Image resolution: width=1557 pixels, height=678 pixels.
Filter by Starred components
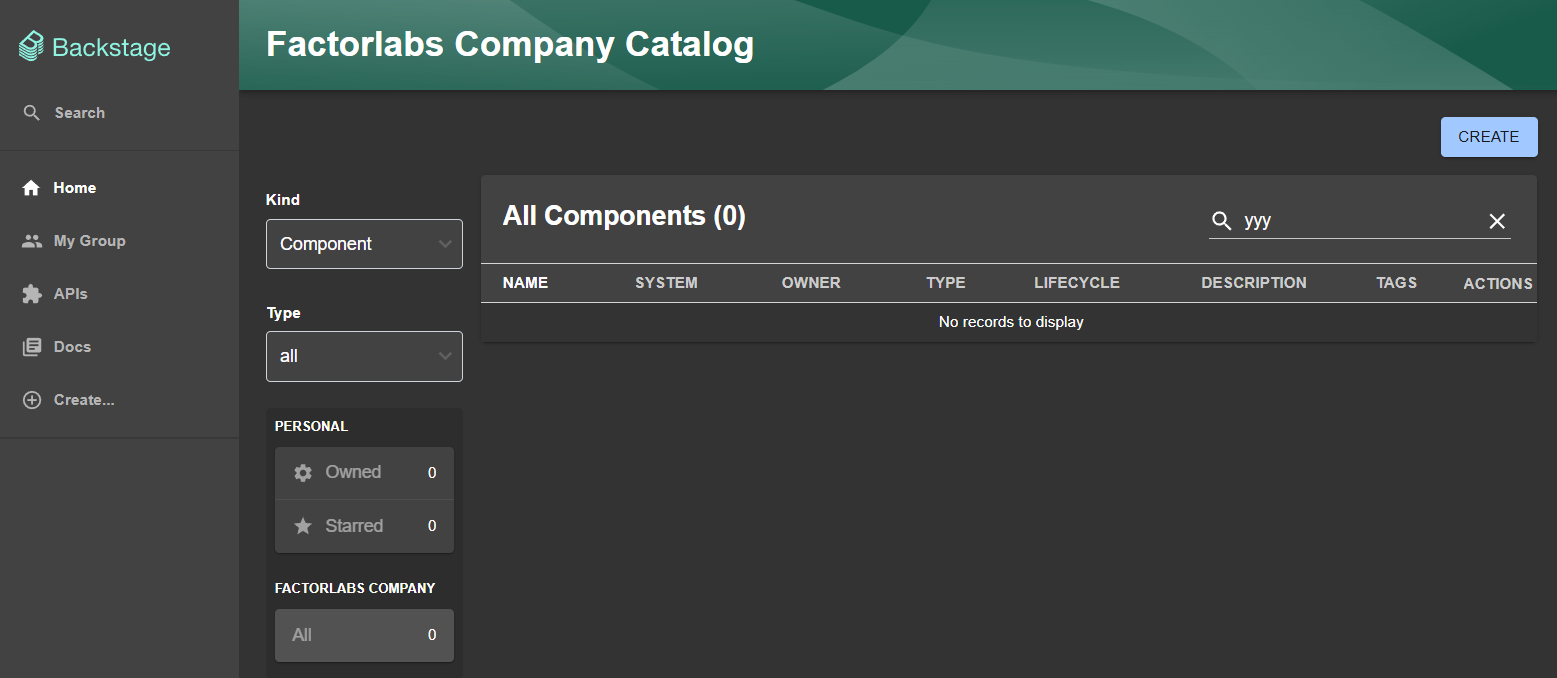[364, 526]
